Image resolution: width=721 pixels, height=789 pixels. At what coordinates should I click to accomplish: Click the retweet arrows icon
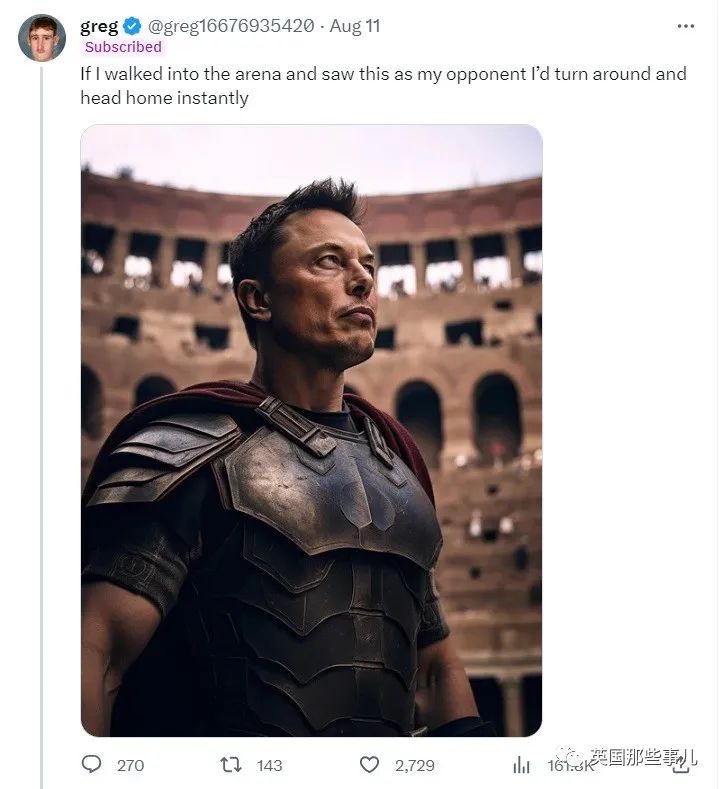[231, 765]
